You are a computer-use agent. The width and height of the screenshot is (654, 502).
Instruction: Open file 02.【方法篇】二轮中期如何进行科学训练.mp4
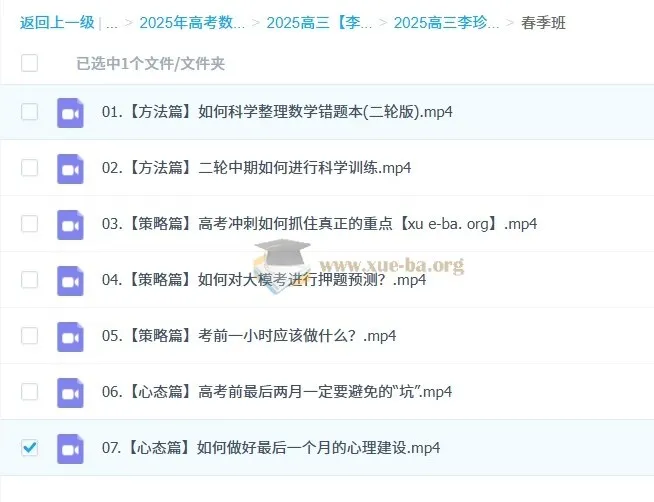(256, 168)
